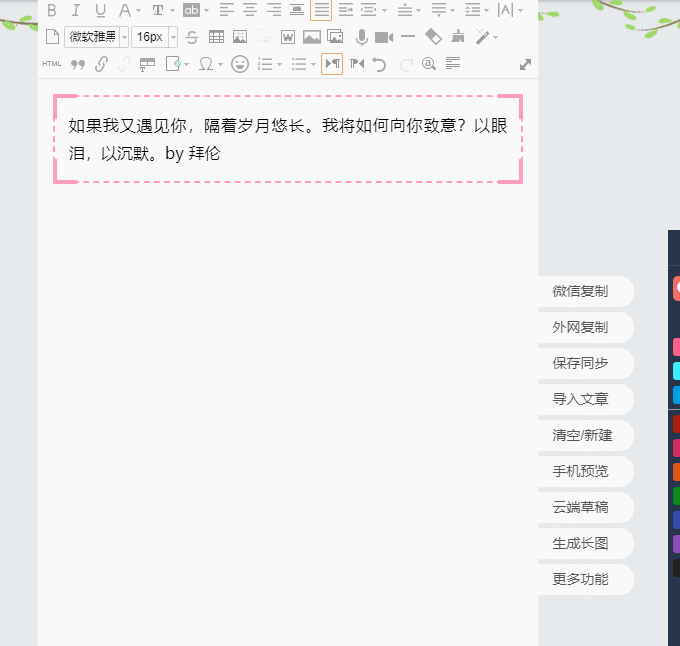Click 清空/新建 button
Image resolution: width=680 pixels, height=646 pixels.
(585, 435)
